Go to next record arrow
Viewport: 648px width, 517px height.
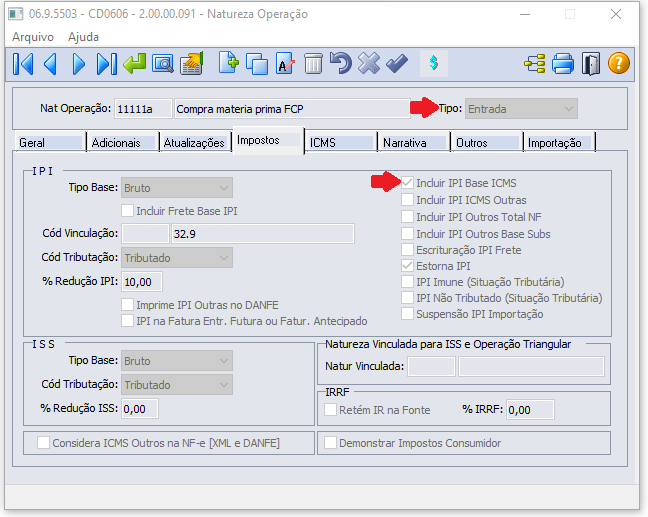pos(79,64)
